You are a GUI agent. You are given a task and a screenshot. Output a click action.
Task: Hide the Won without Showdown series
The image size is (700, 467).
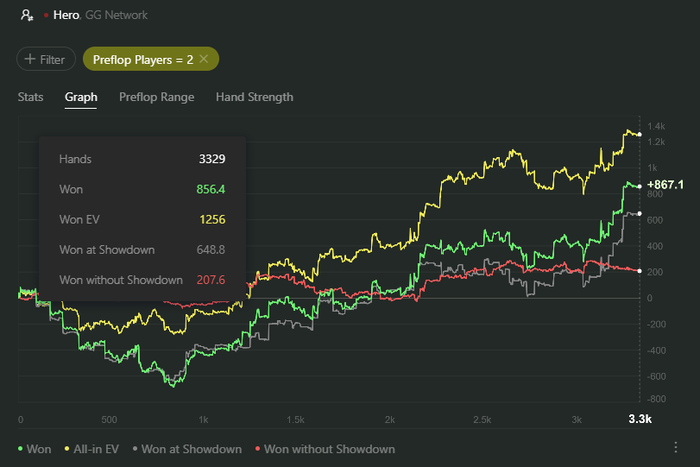[325, 449]
